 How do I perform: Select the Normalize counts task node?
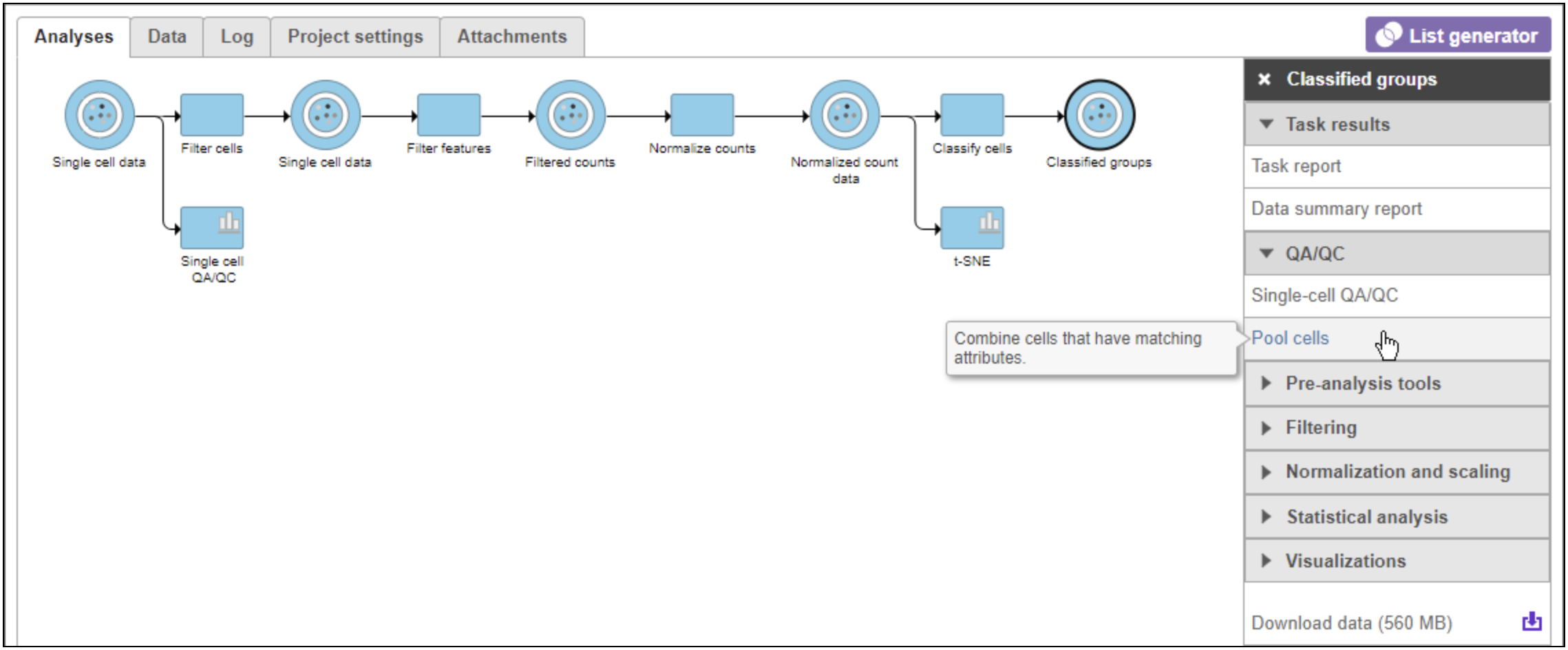pos(701,115)
